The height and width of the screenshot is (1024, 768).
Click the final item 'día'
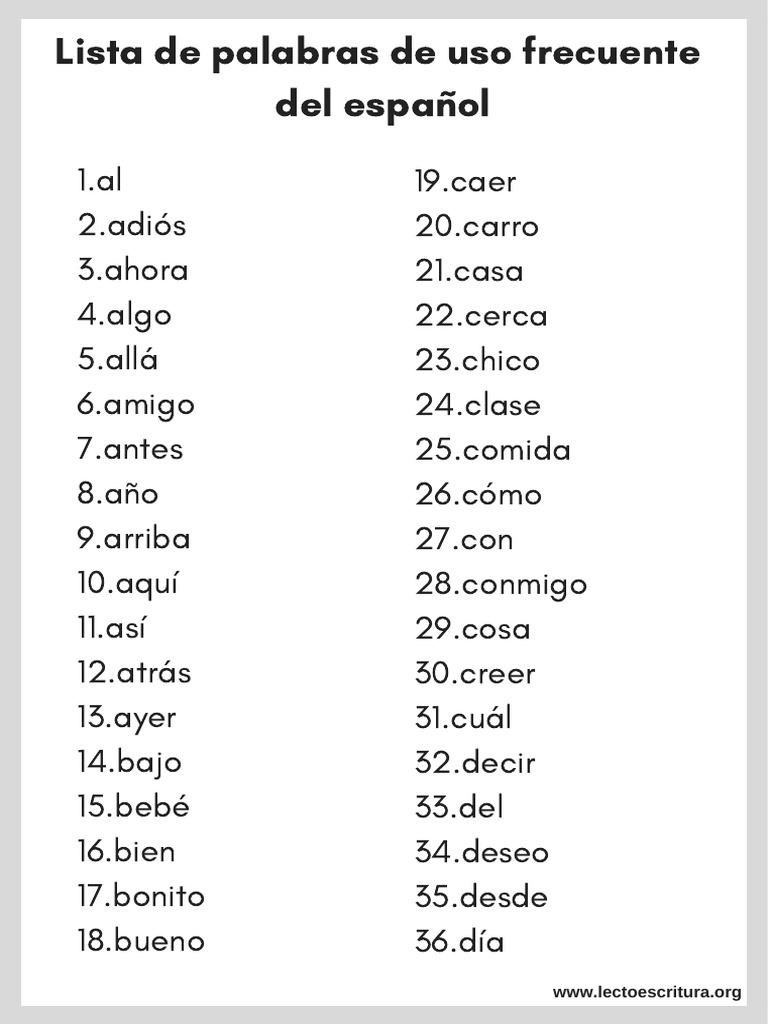pyautogui.click(x=483, y=942)
